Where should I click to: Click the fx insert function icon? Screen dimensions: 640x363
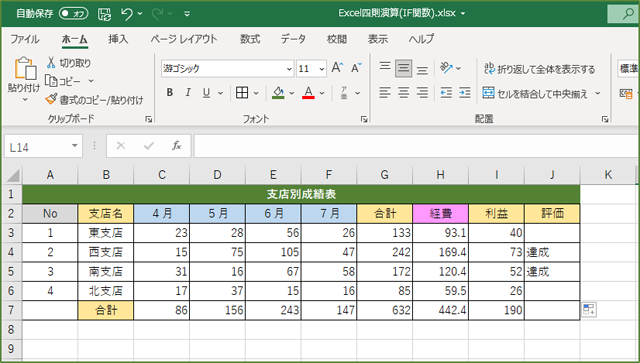176,146
